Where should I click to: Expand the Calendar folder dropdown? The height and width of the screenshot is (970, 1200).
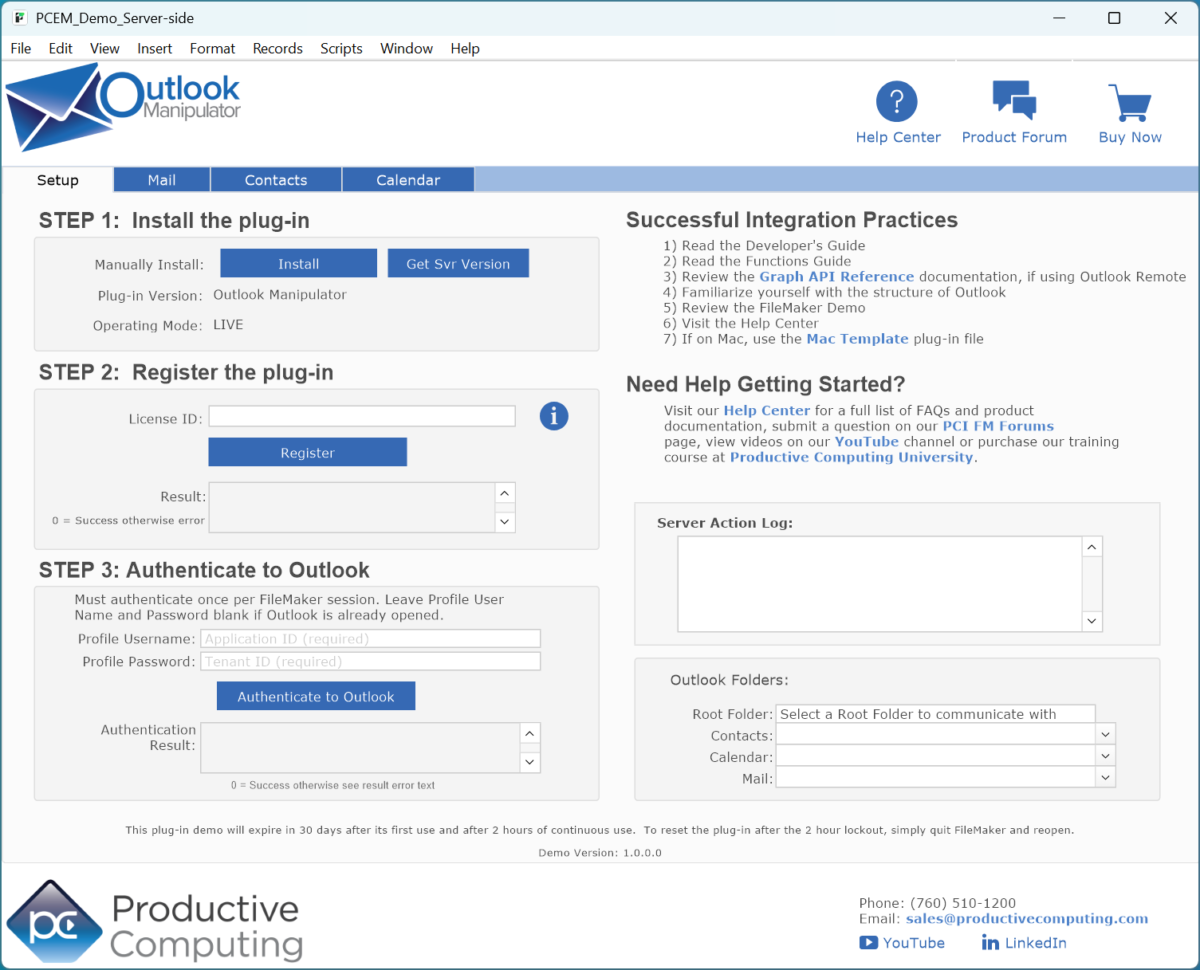point(1105,757)
